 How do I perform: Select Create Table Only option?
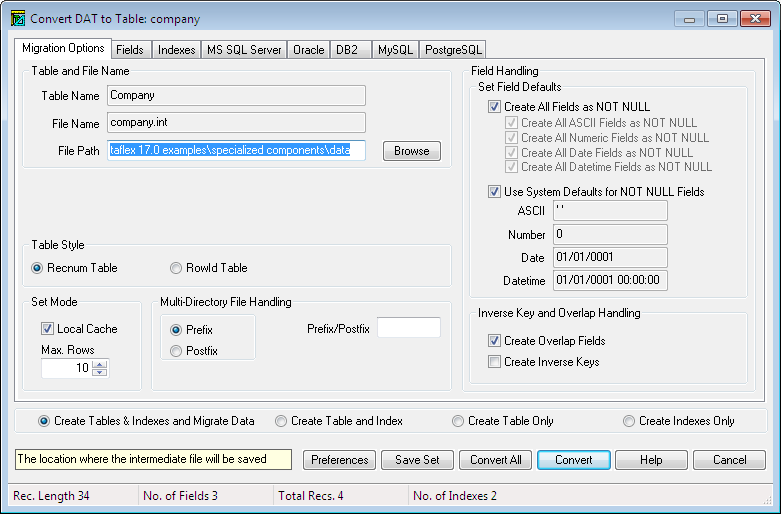point(458,421)
